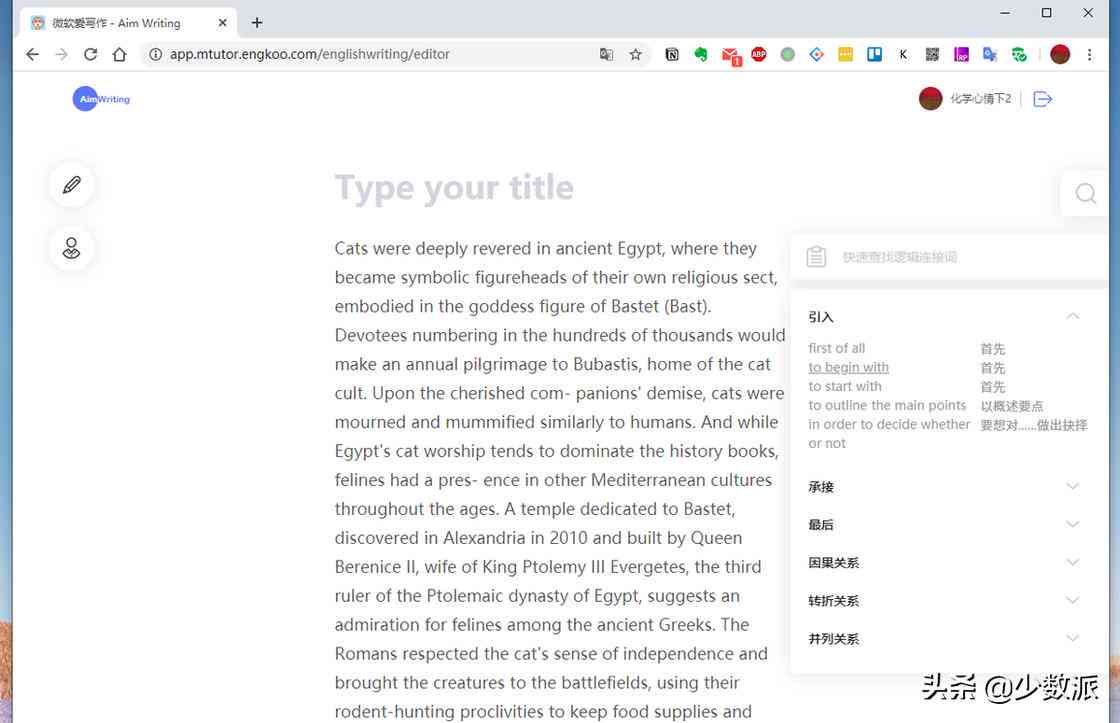Viewport: 1120px width, 723px height.
Task: Expand the 承接 section
Action: pos(944,487)
